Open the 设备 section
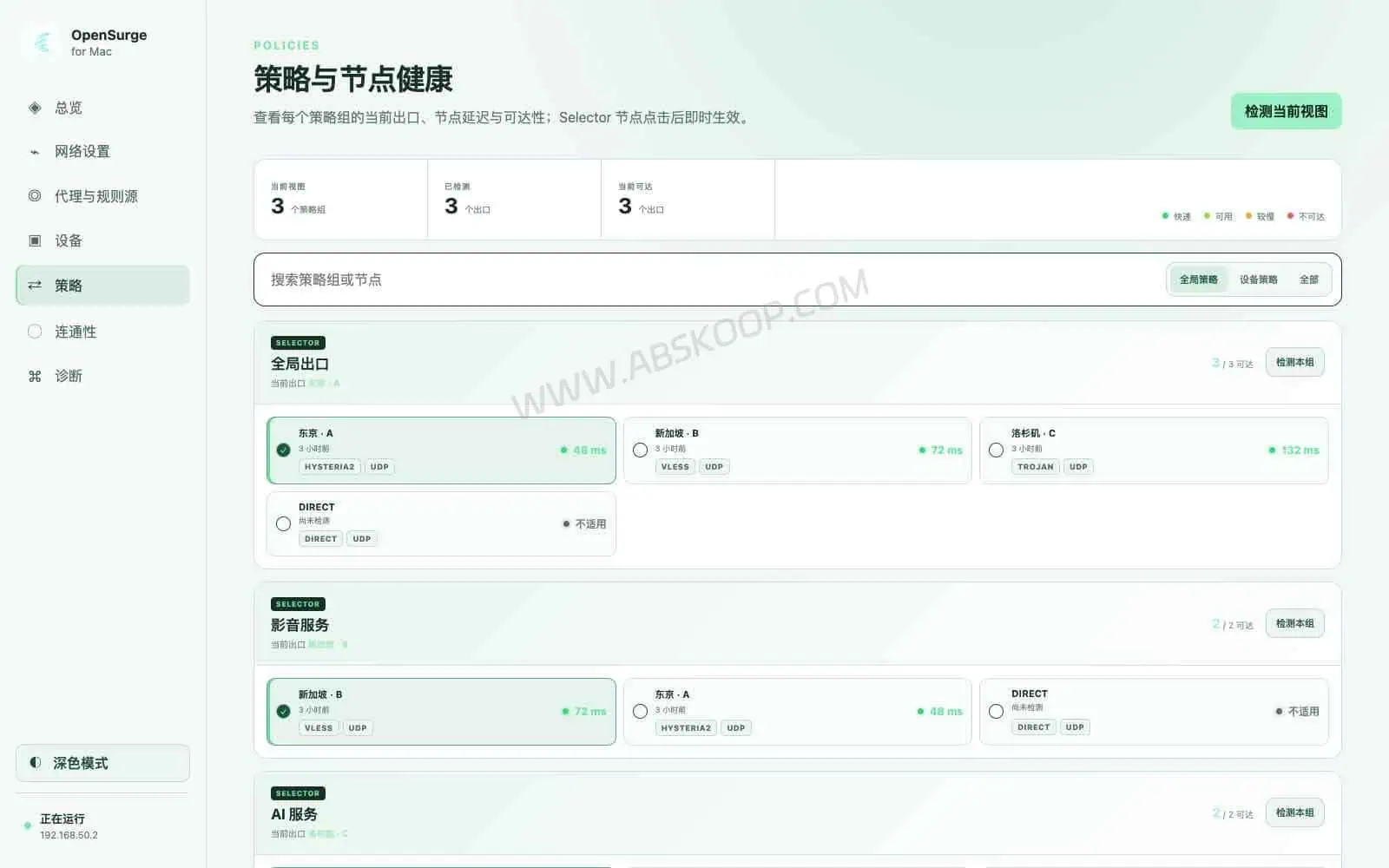1389x868 pixels. tap(102, 240)
